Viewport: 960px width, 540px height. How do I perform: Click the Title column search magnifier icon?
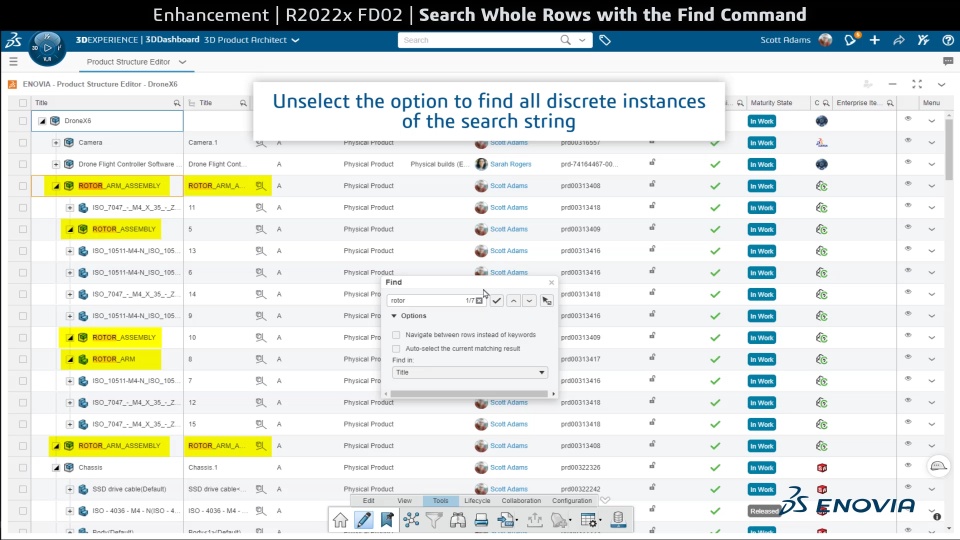coord(177,103)
